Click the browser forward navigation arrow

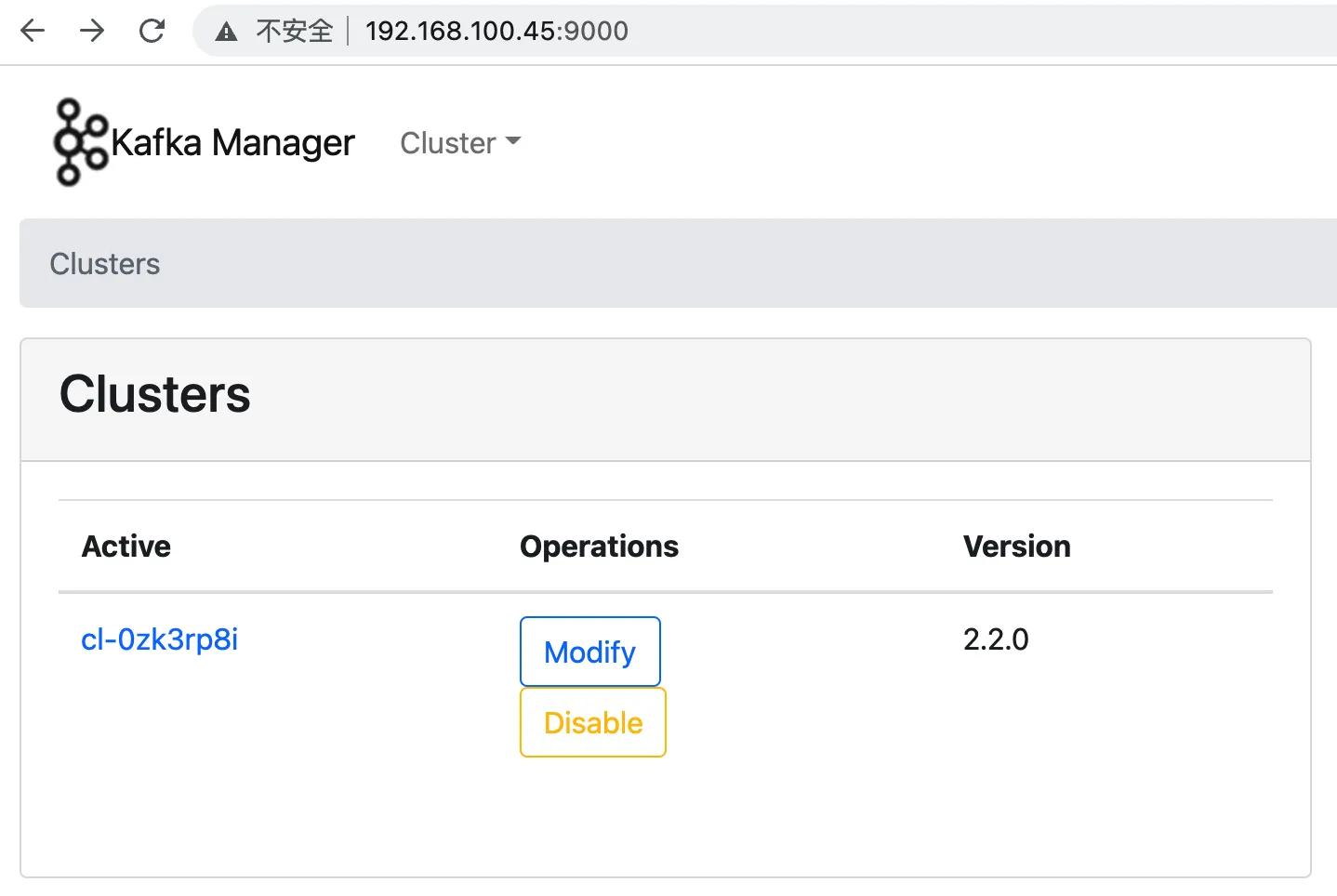(91, 31)
